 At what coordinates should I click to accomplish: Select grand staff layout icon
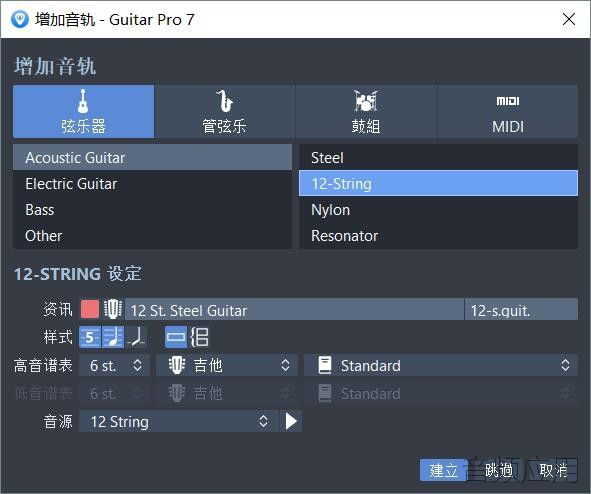click(199, 337)
